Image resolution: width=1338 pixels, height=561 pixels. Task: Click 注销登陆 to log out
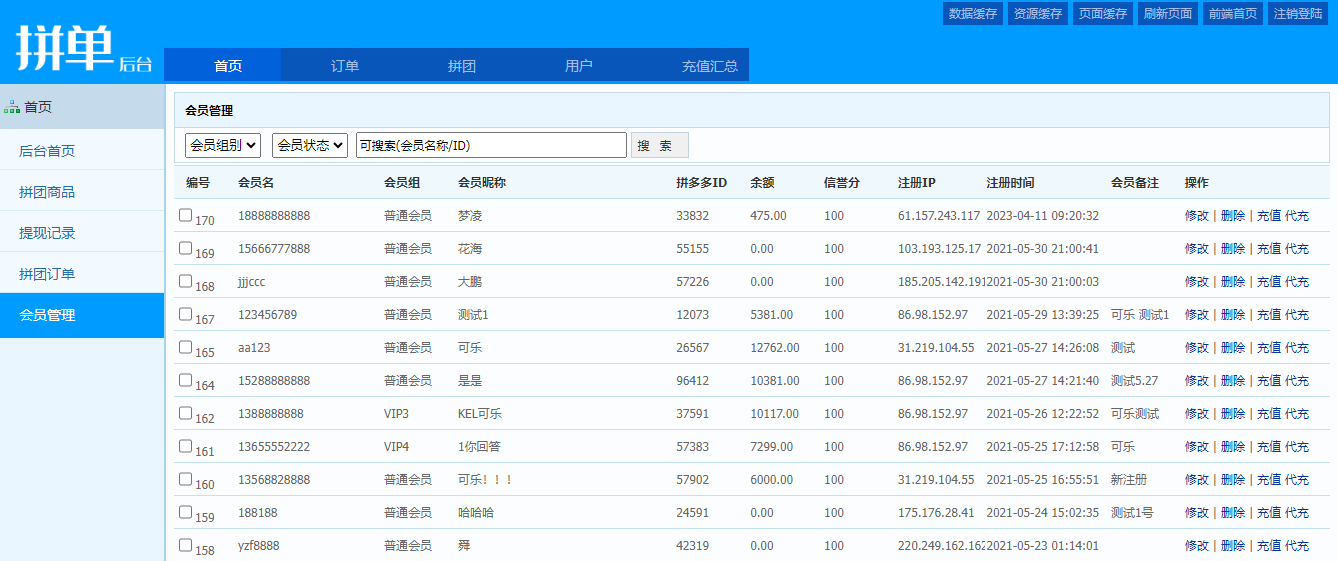pyautogui.click(x=1298, y=14)
